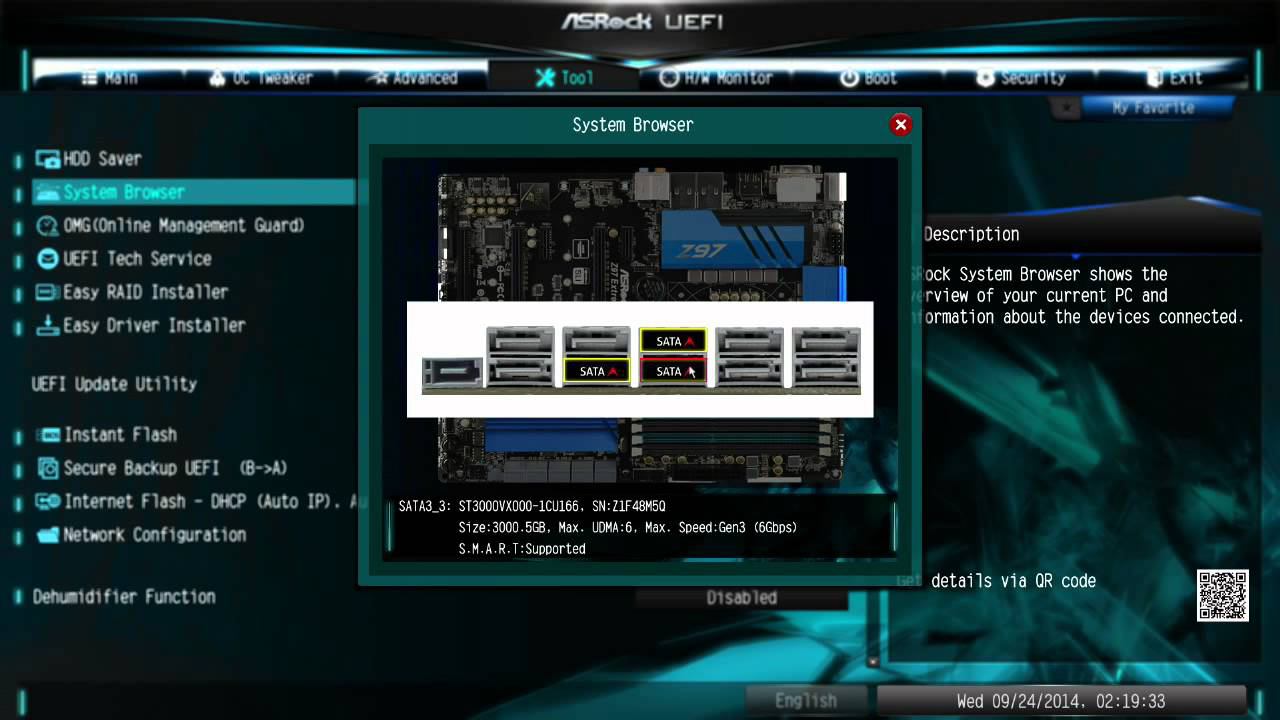Select the red-highlighted SATA port

pyautogui.click(x=673, y=371)
